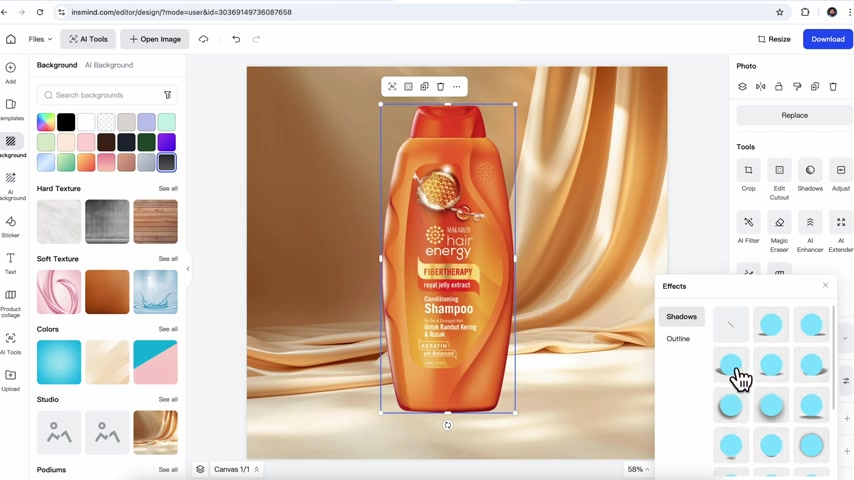The height and width of the screenshot is (480, 854).
Task: Click the Resize button
Action: 774,39
